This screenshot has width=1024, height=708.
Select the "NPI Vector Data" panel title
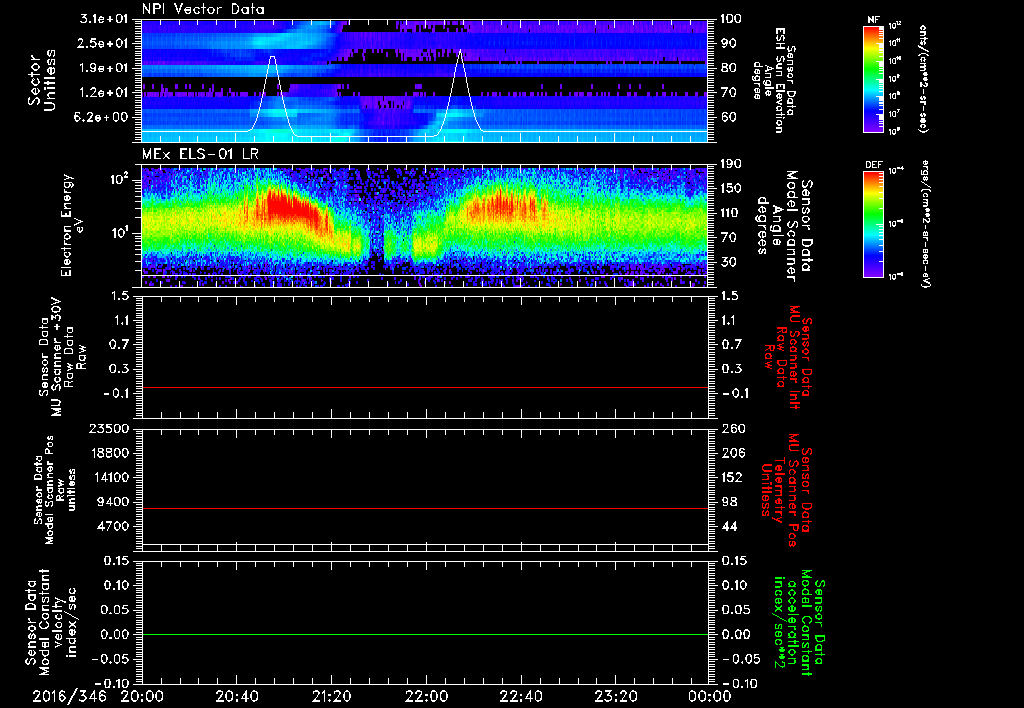203,9
